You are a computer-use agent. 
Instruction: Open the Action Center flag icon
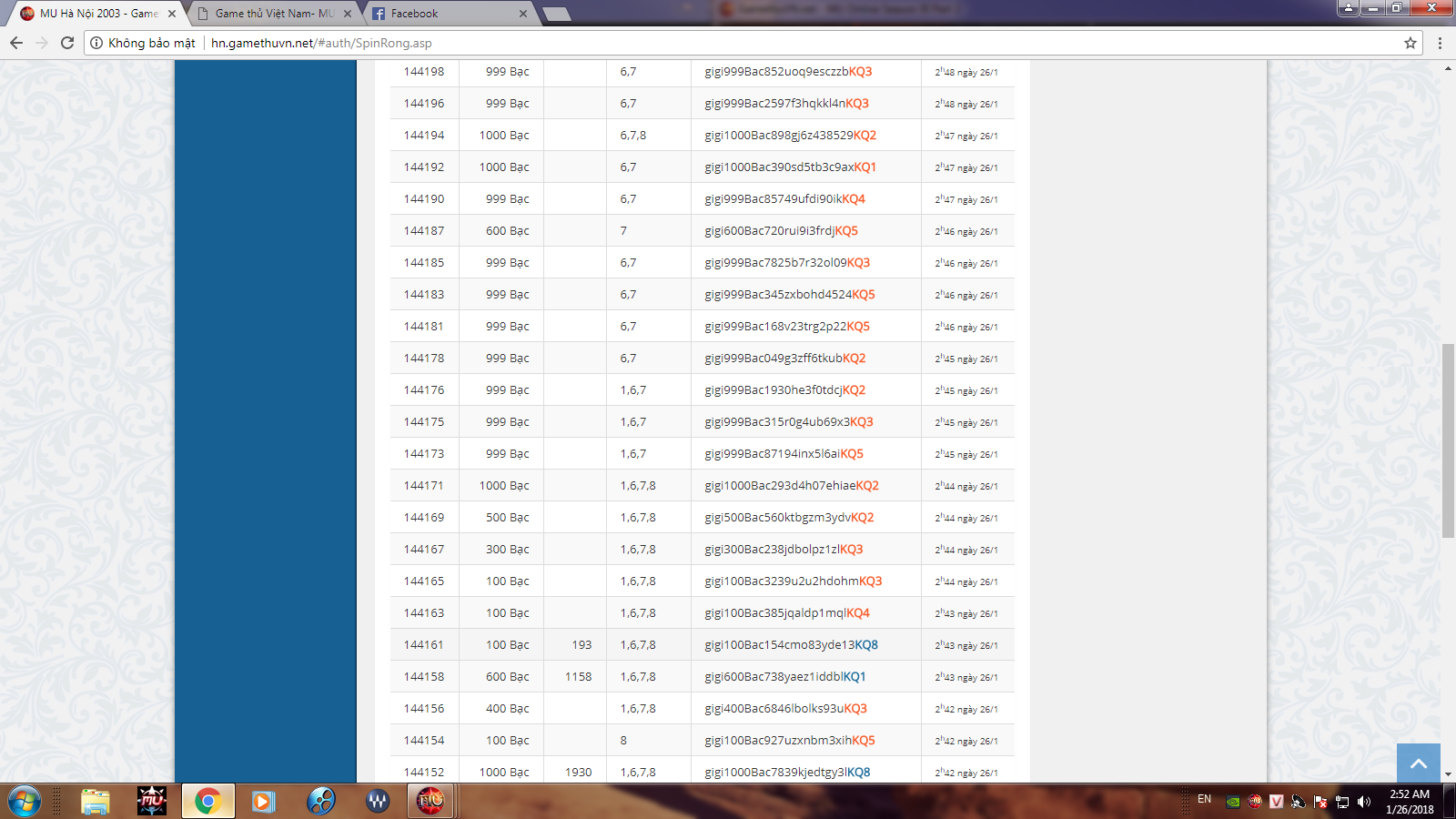point(1320,802)
